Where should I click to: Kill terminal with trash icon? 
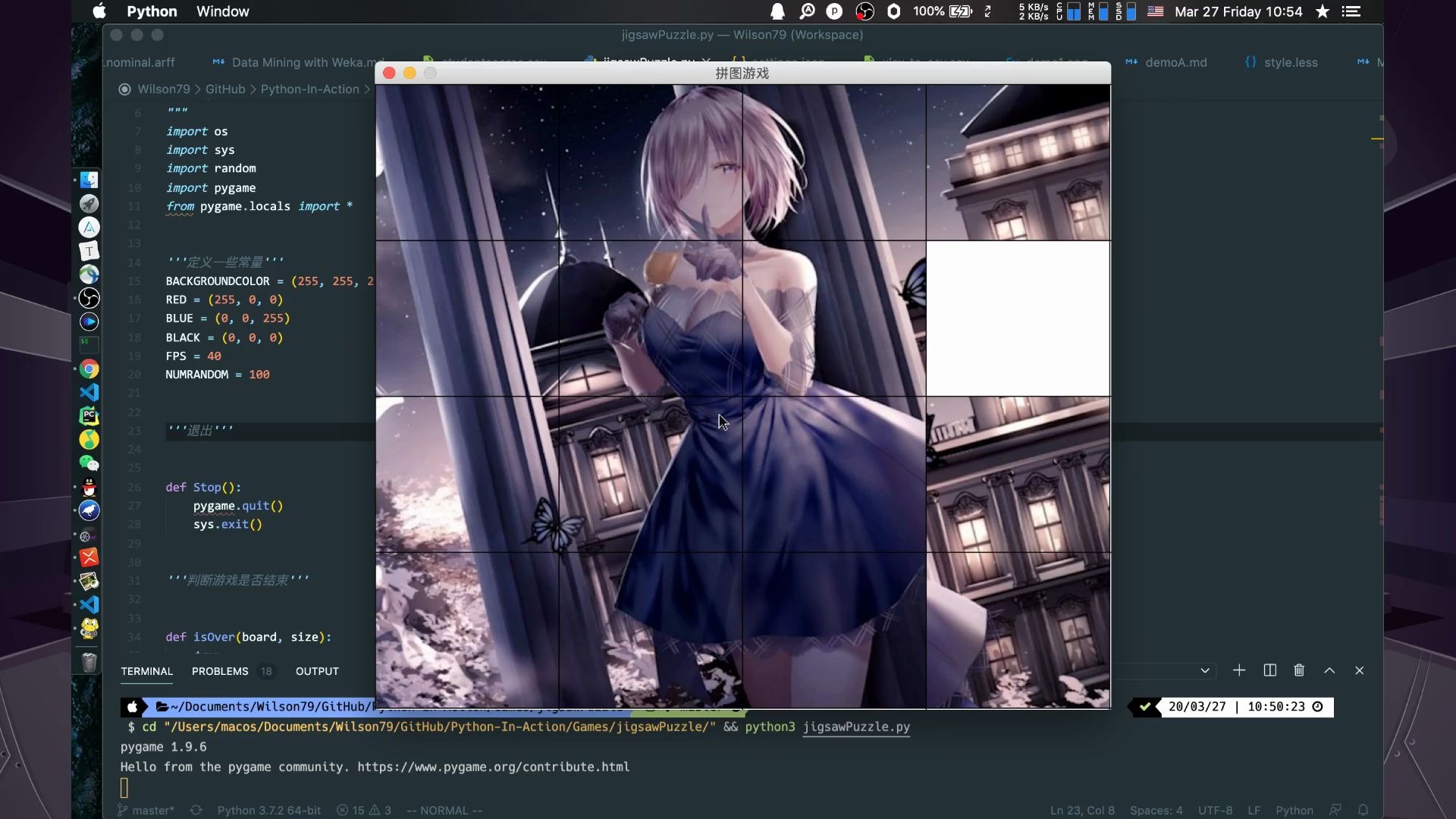point(1299,670)
